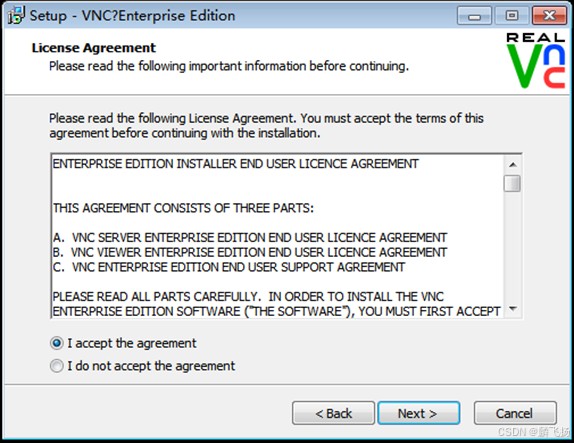Close the VNC setup window
574x443 pixels.
tap(549, 16)
